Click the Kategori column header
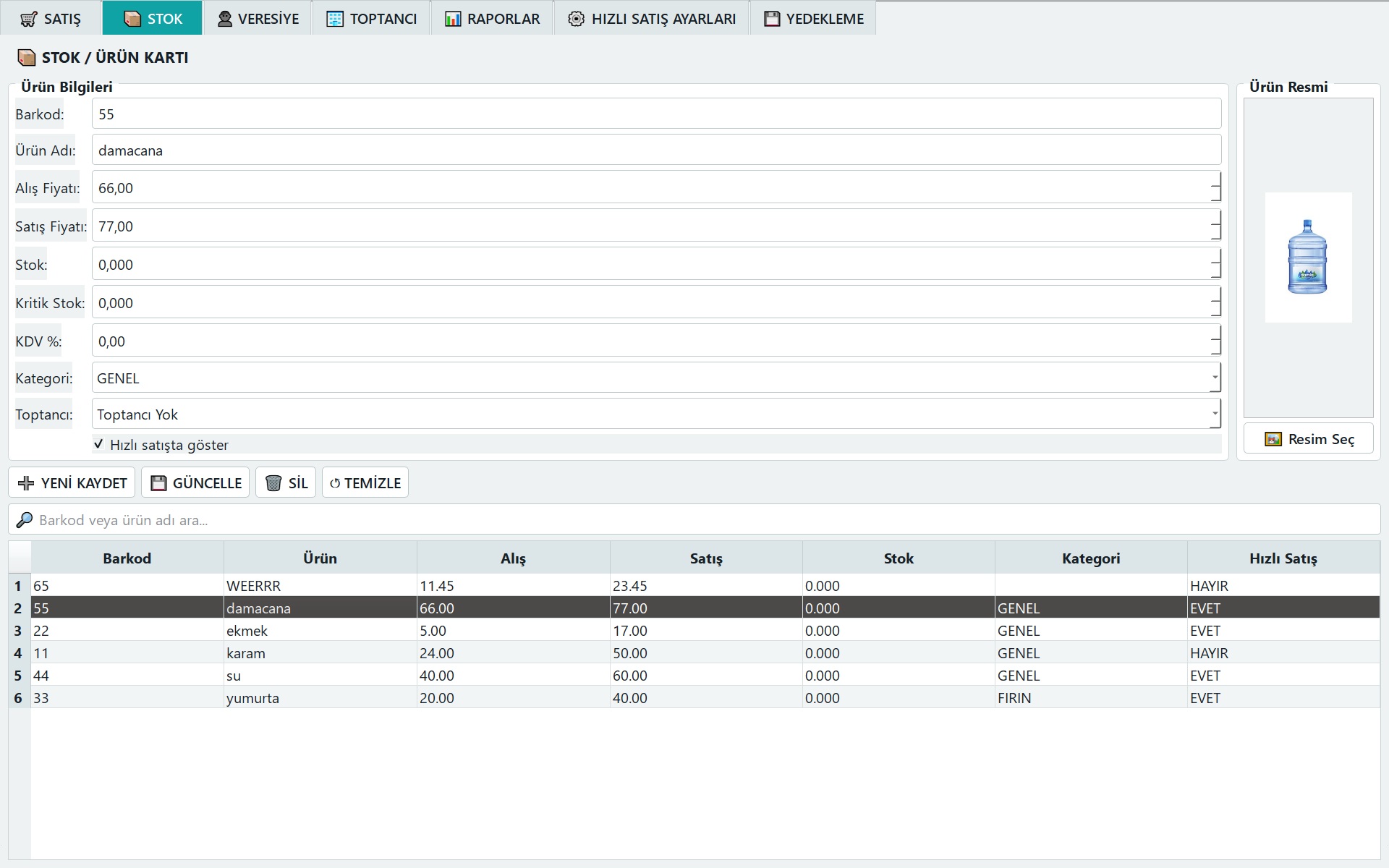The image size is (1389, 868). (1091, 558)
